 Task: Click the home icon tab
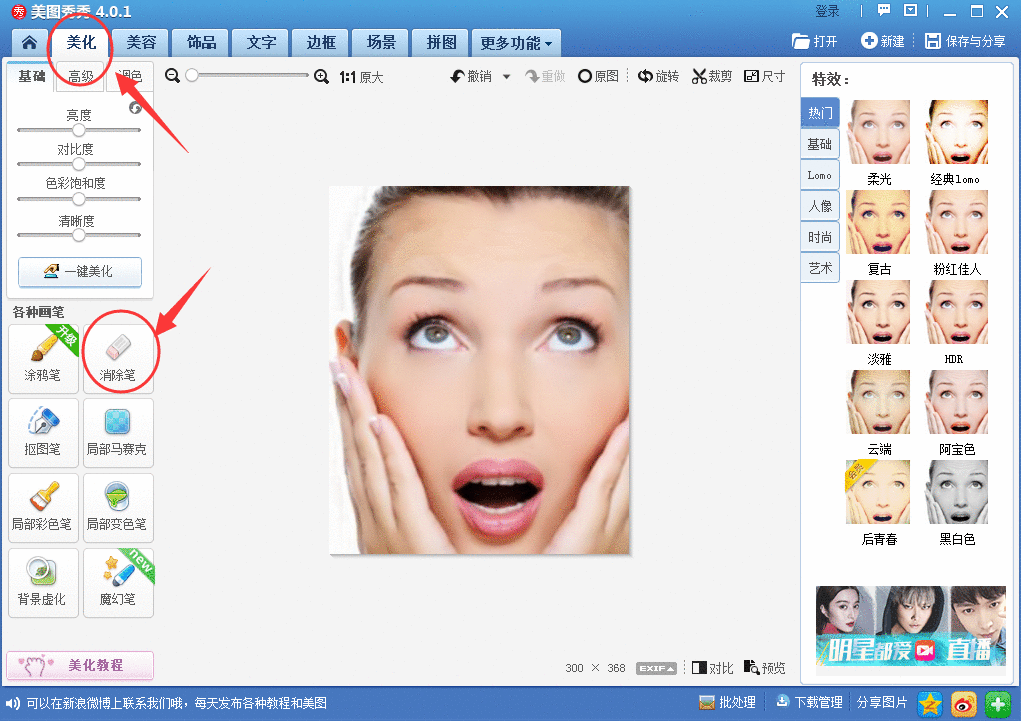pos(30,43)
